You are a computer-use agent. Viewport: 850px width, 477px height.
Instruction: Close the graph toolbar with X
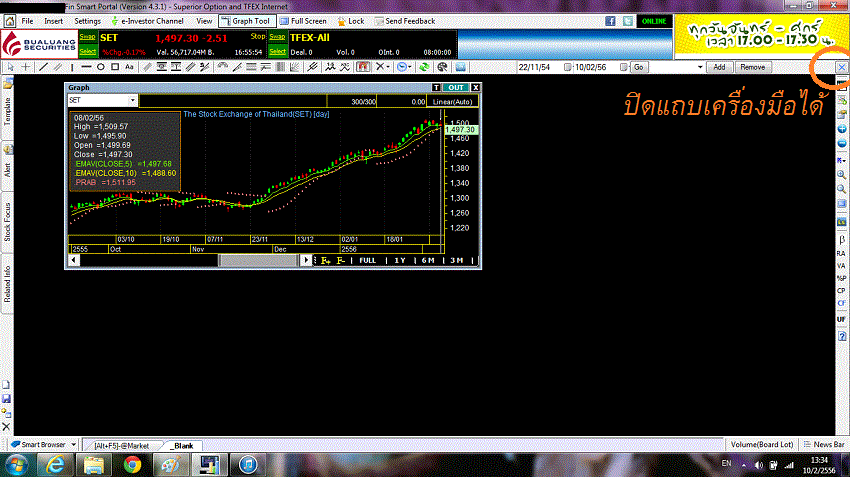[x=841, y=67]
